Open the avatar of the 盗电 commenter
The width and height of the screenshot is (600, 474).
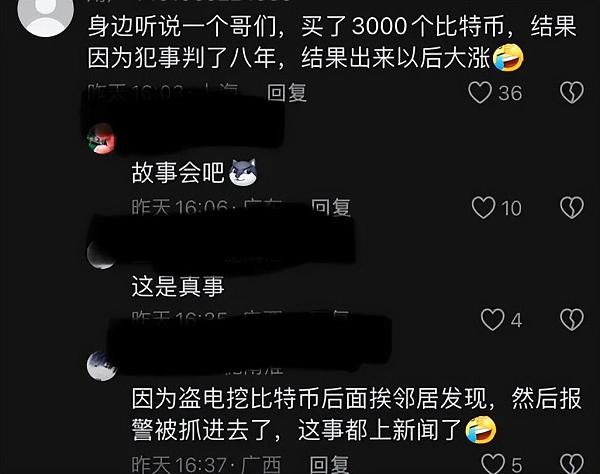click(x=101, y=366)
